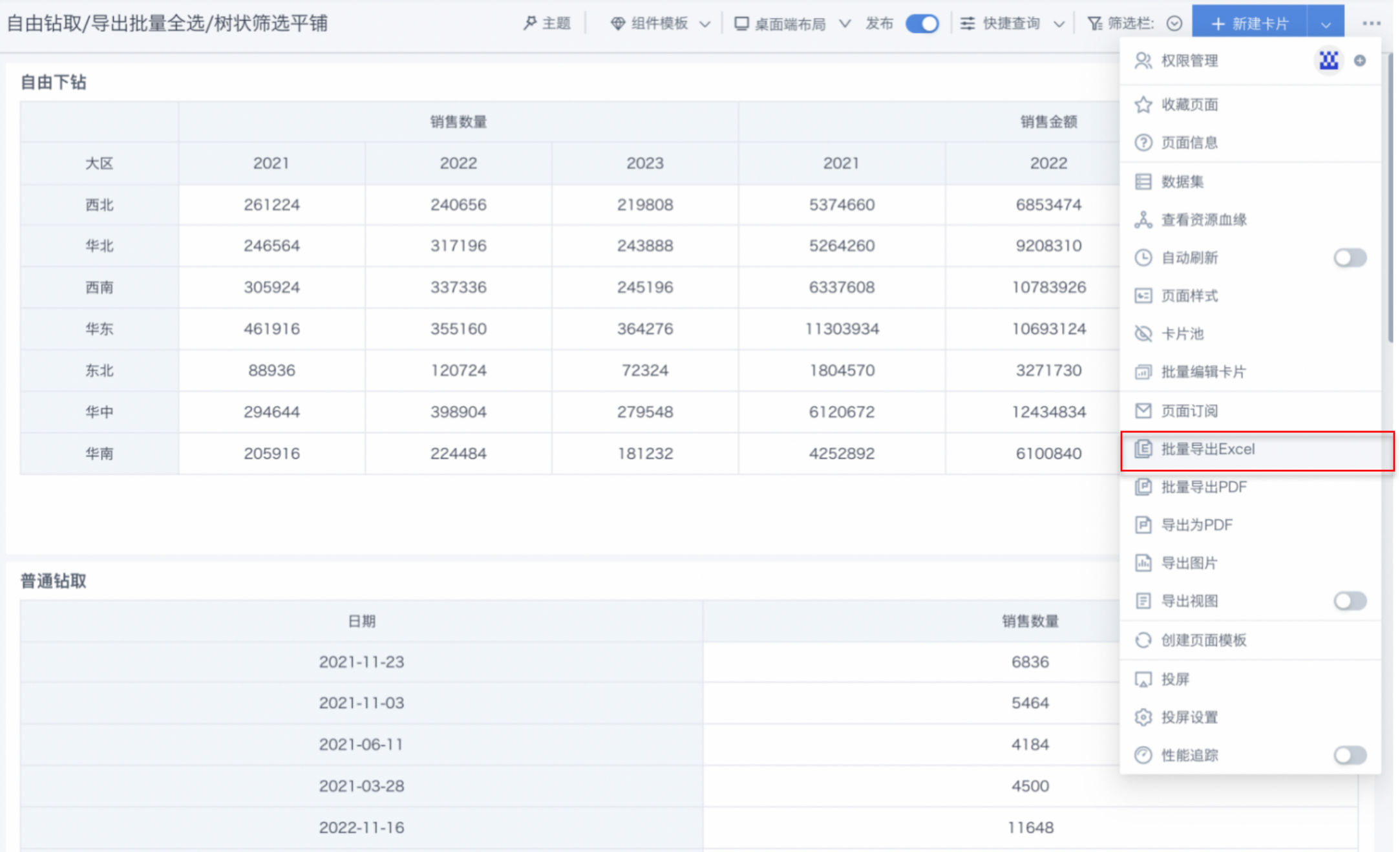This screenshot has width=1400, height=852.
Task: Select 页面订阅 menu item
Action: click(x=1251, y=411)
